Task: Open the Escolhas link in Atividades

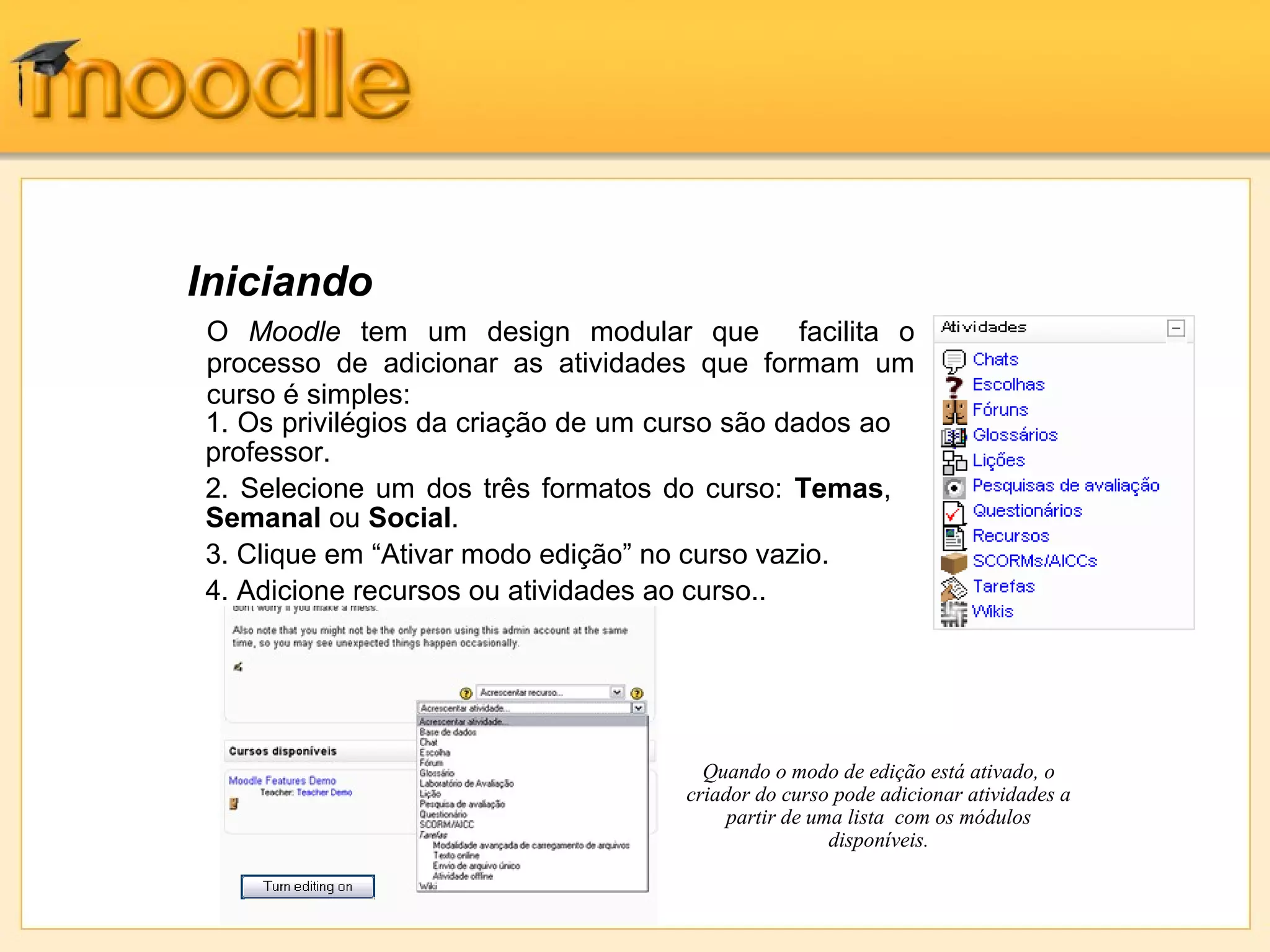Action: [1008, 385]
